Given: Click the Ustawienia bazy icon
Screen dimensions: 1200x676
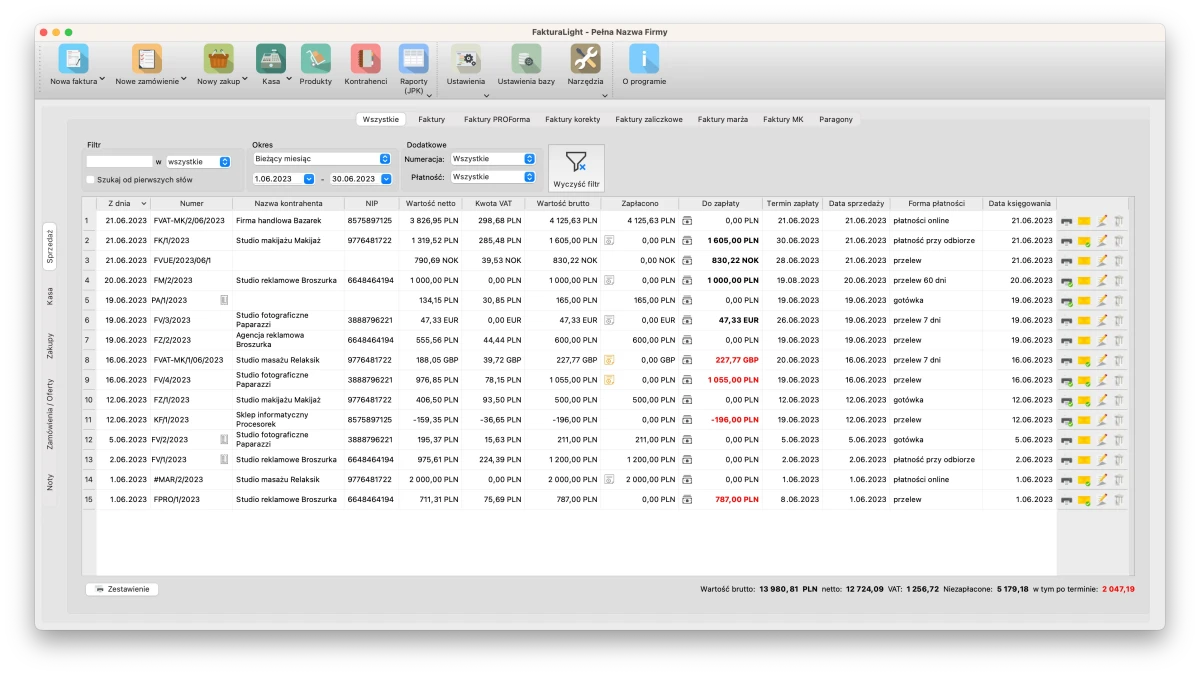Looking at the screenshot, I should pyautogui.click(x=526, y=59).
